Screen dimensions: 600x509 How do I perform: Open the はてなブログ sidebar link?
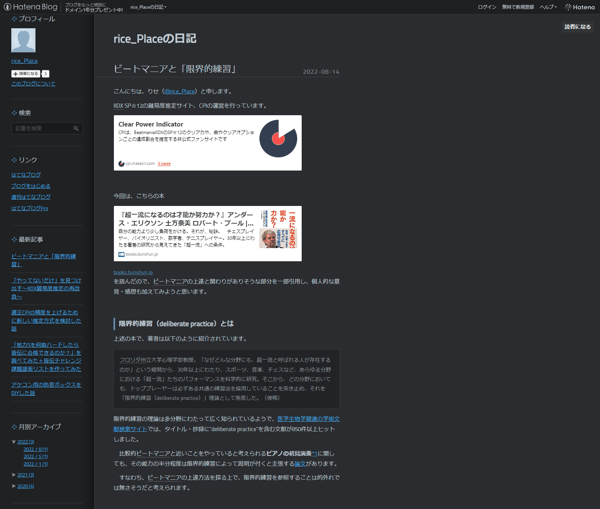pyautogui.click(x=26, y=175)
